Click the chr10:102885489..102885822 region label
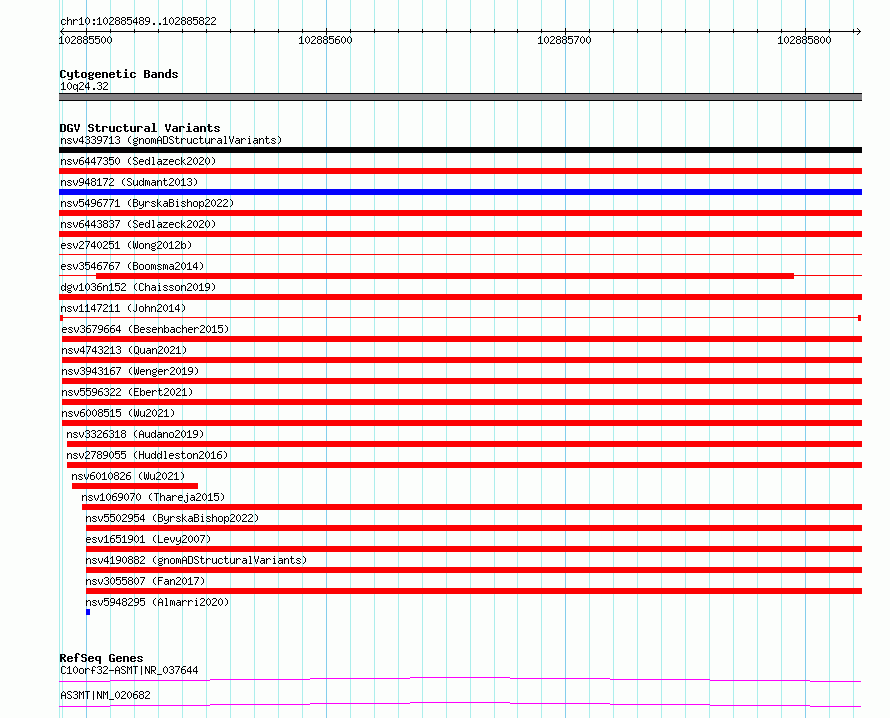Image resolution: width=890 pixels, height=718 pixels. pyautogui.click(x=138, y=22)
